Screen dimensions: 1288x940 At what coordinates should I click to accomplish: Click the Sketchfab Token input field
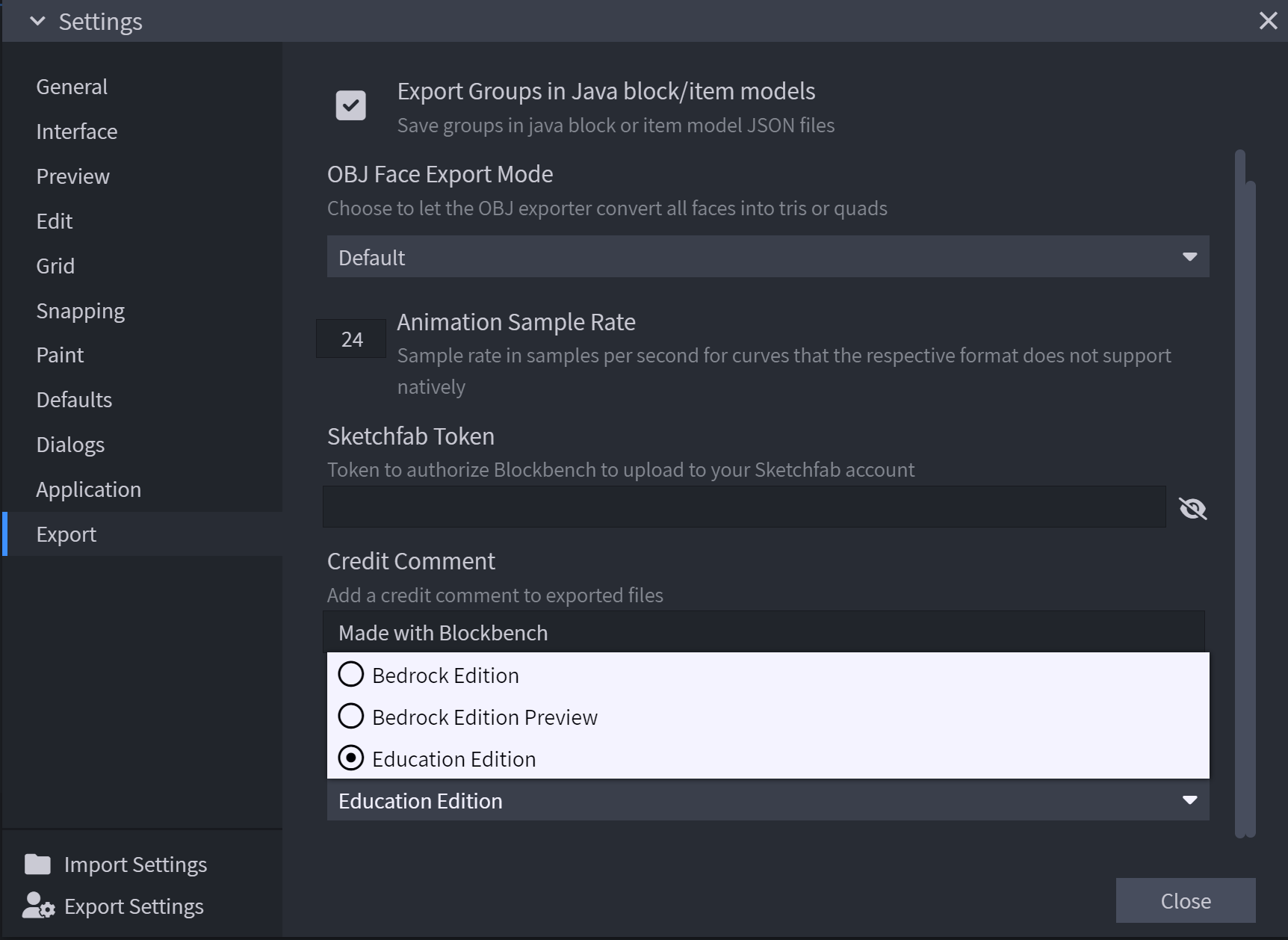(743, 507)
